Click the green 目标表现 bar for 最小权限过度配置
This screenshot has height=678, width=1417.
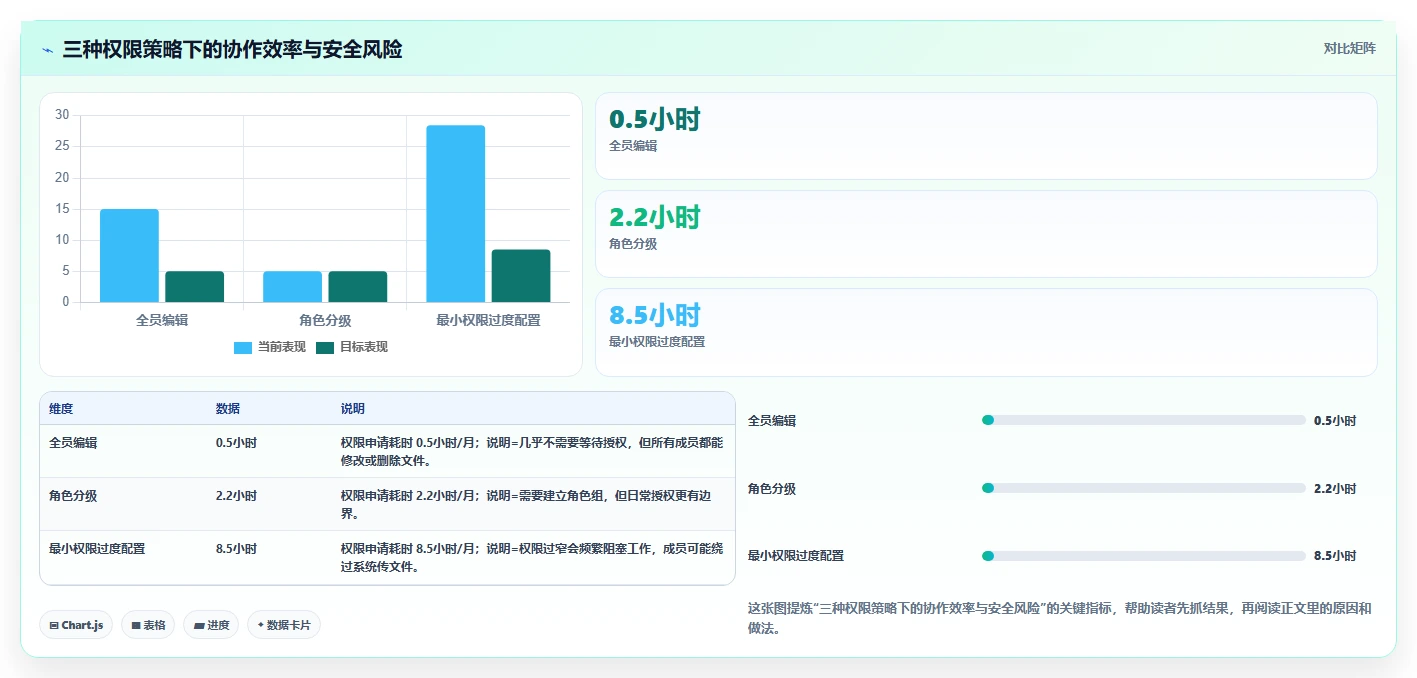click(520, 275)
